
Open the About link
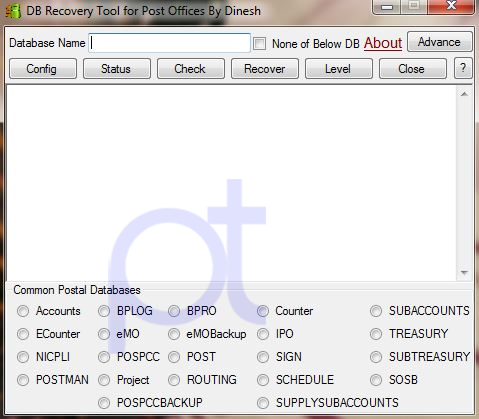[x=383, y=43]
